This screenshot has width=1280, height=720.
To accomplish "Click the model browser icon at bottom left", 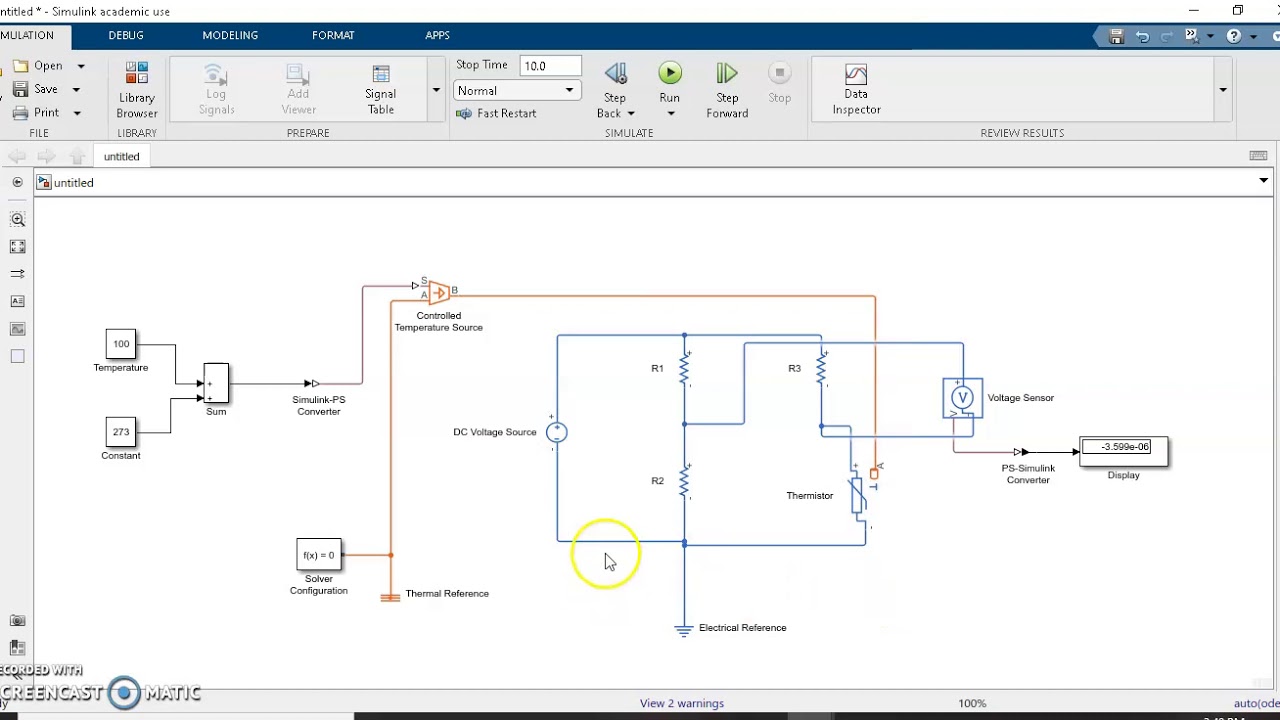I will coord(17,648).
